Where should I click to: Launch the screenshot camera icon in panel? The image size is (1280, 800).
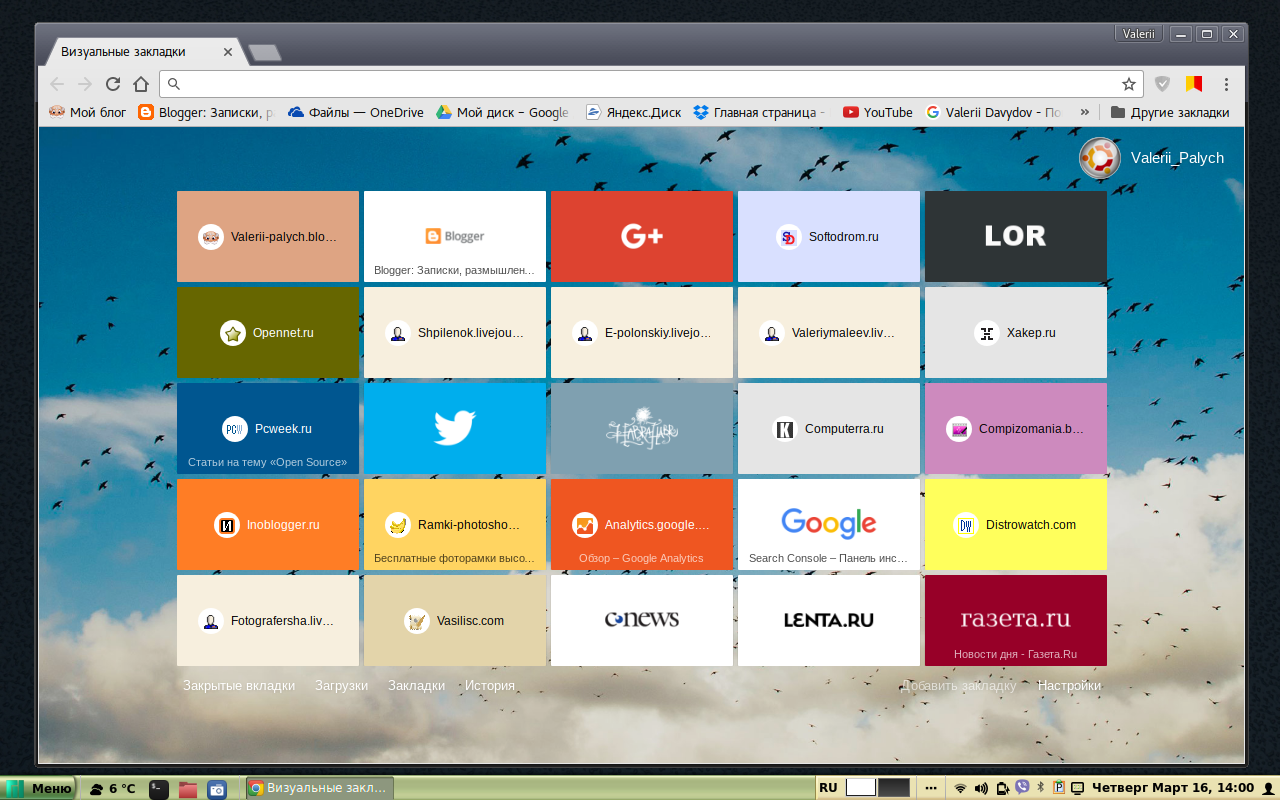point(217,789)
